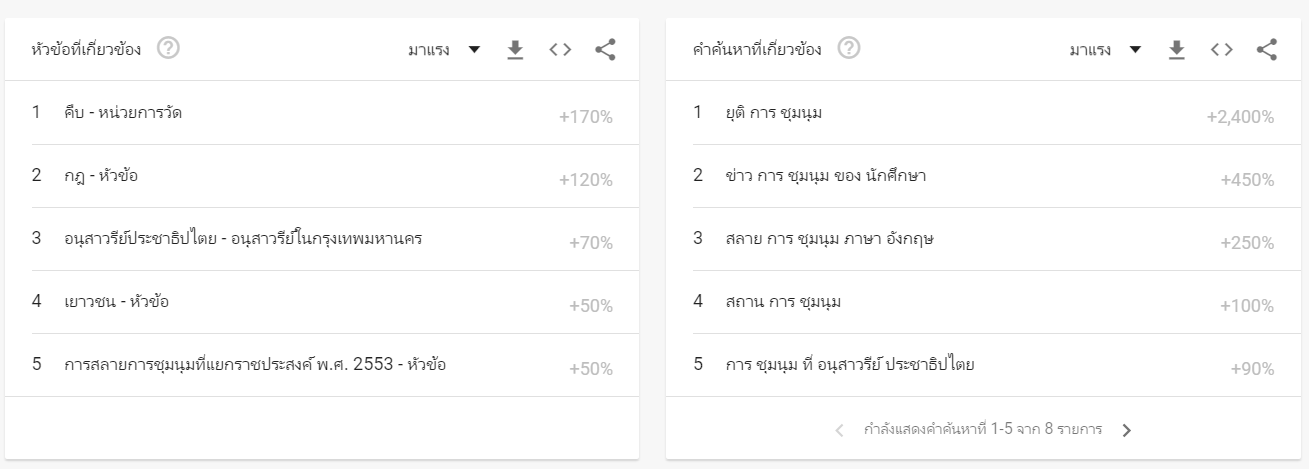This screenshot has height=469, width=1309.
Task: Download related queries data as CSV
Action: [x=1177, y=50]
